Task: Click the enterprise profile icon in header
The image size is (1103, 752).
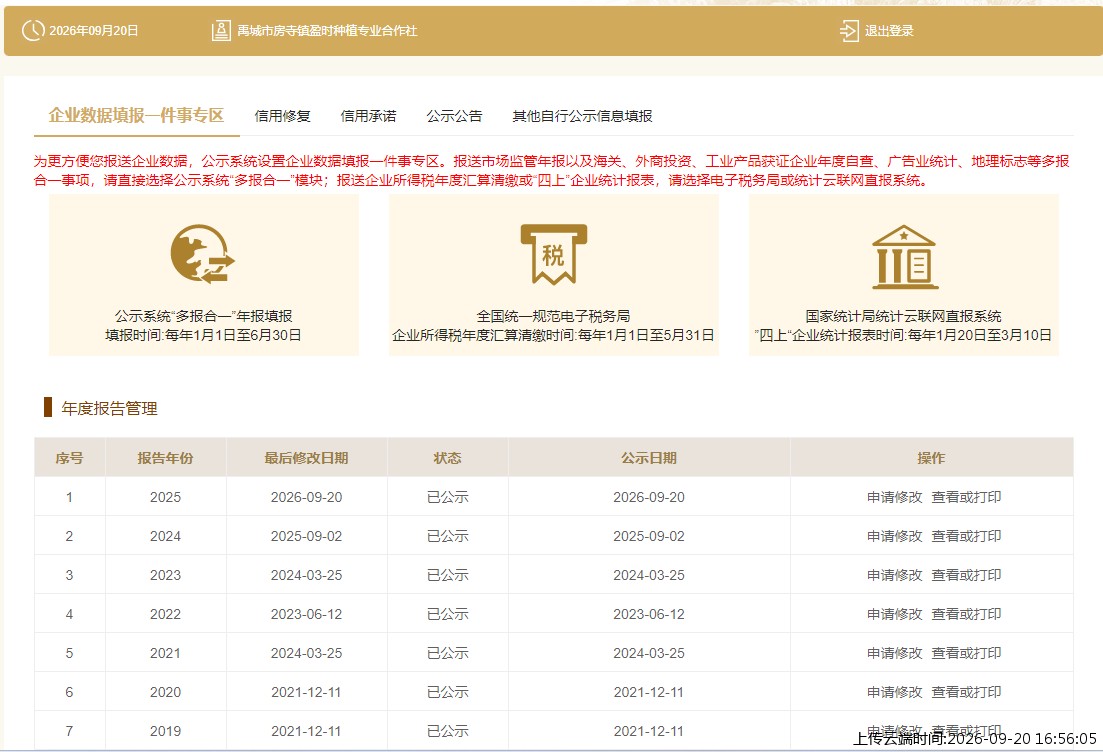Action: [221, 30]
